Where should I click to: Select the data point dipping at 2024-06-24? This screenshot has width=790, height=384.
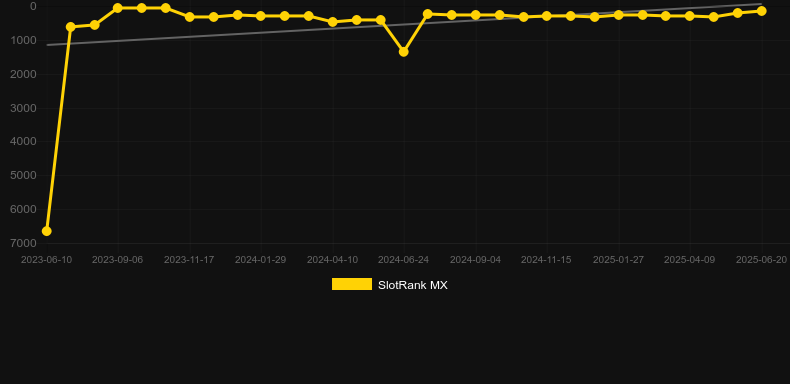point(404,51)
